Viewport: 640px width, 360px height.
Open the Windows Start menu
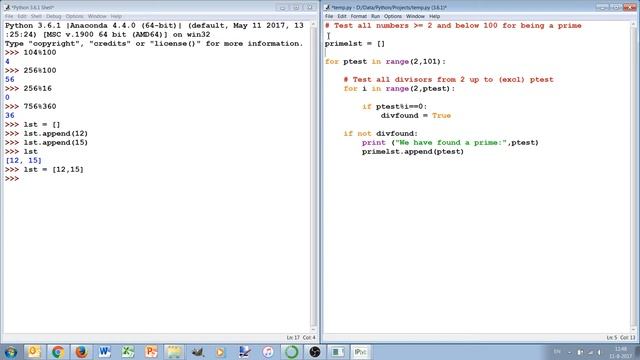click(11, 352)
